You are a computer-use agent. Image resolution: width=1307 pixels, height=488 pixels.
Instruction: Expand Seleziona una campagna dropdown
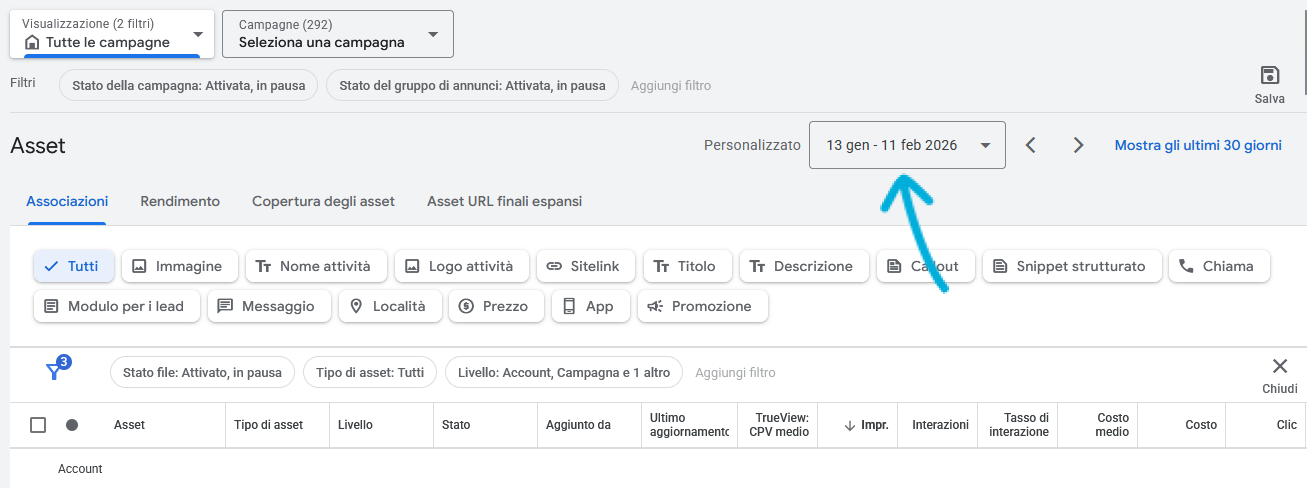tap(337, 33)
